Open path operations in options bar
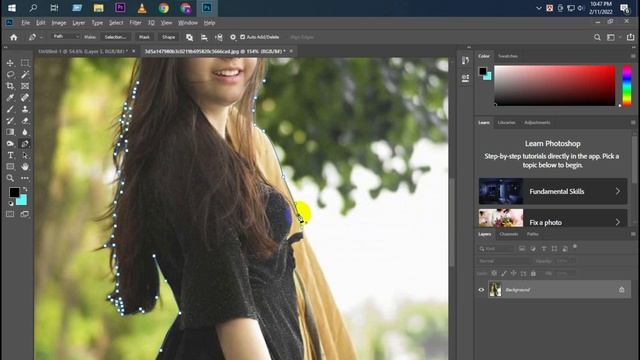This screenshot has width=640, height=360. [189, 37]
